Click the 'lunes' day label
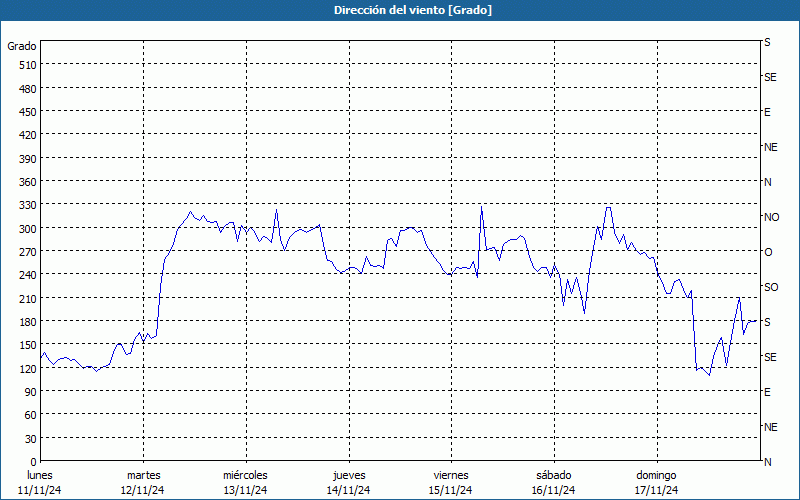The width and height of the screenshot is (800, 500). [x=40, y=475]
